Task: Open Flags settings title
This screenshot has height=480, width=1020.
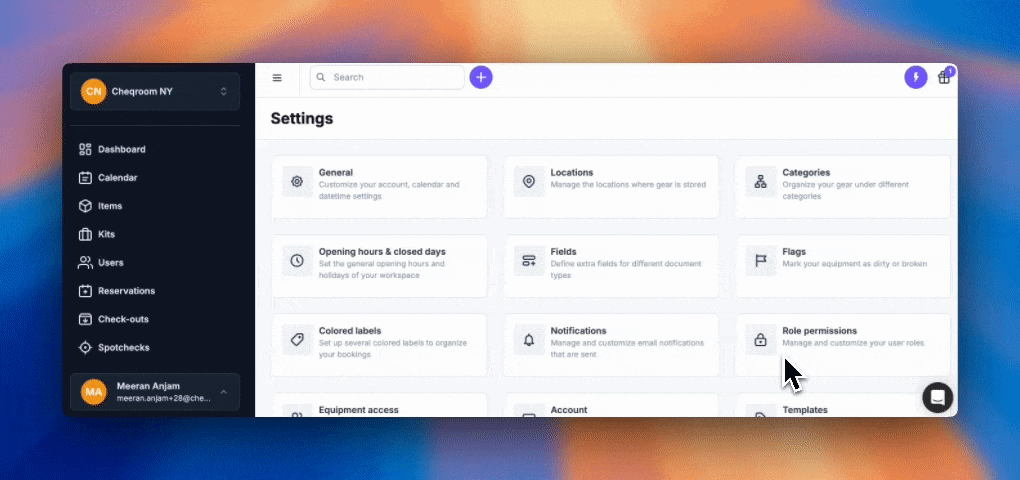Action: point(794,252)
